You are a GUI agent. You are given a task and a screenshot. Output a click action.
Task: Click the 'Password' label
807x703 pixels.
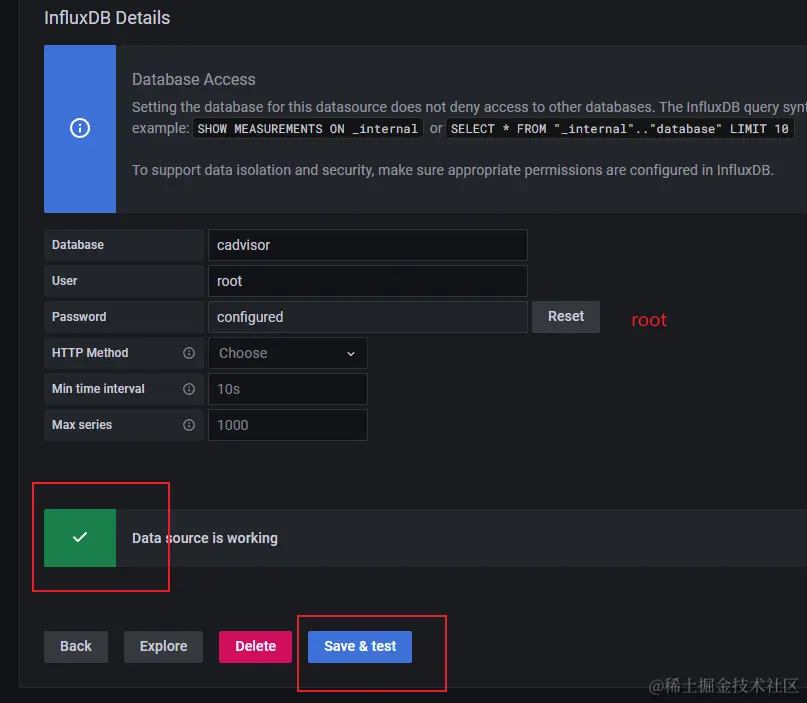coord(79,317)
